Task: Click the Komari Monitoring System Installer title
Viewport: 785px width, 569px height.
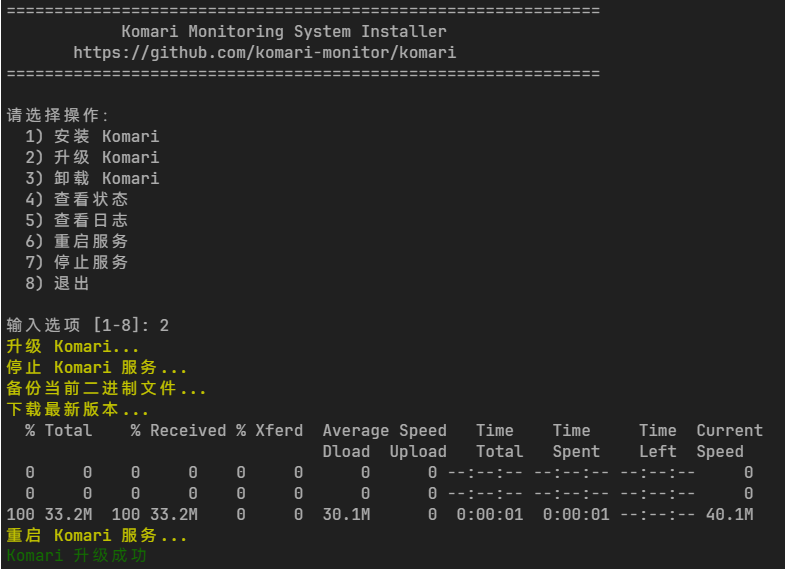Action: click(x=284, y=31)
